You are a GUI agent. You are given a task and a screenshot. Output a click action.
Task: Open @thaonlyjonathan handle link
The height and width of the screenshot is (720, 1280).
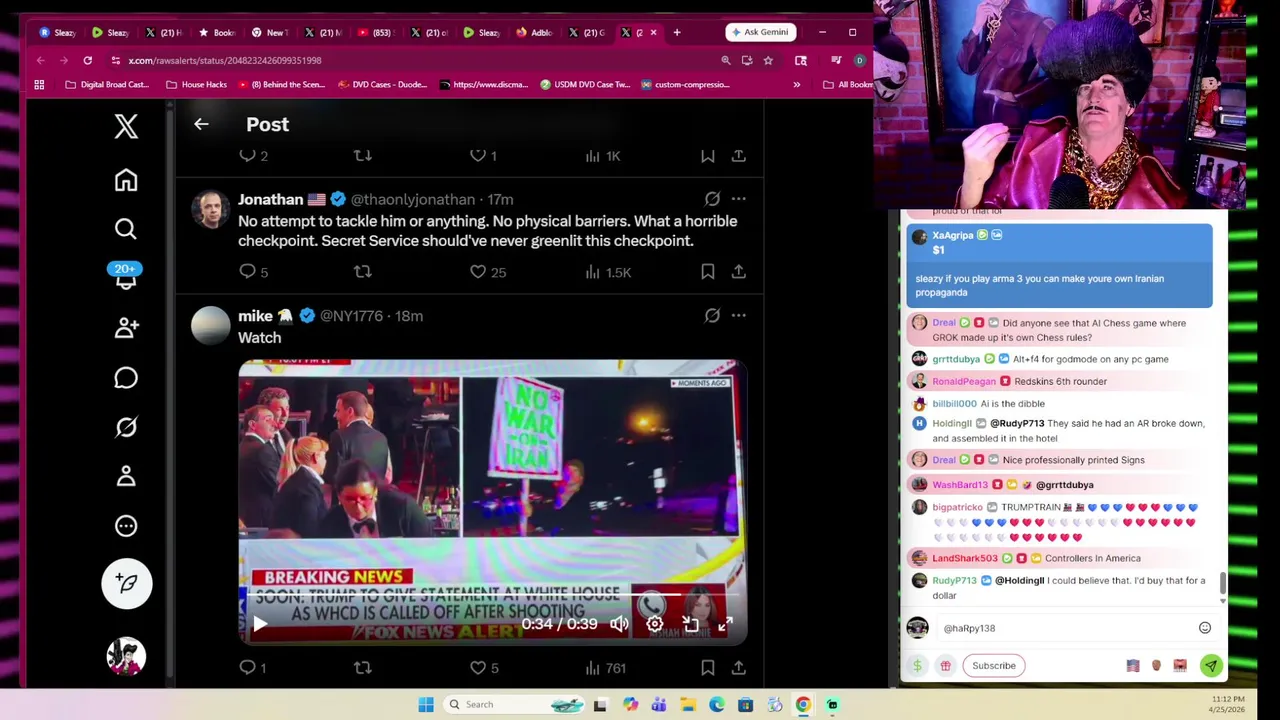[x=413, y=199]
